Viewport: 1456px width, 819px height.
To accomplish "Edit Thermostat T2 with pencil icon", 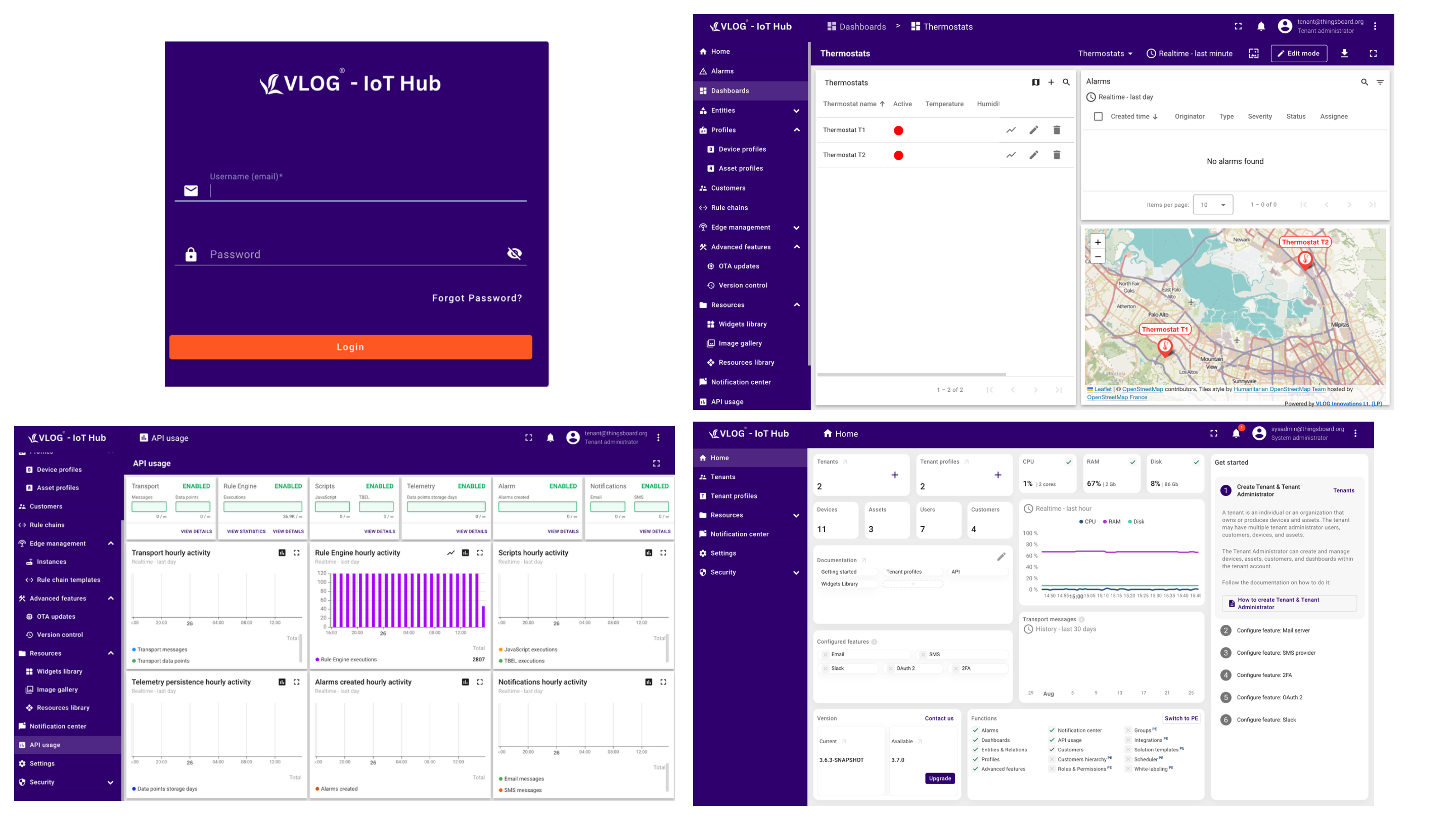I will [x=1033, y=155].
